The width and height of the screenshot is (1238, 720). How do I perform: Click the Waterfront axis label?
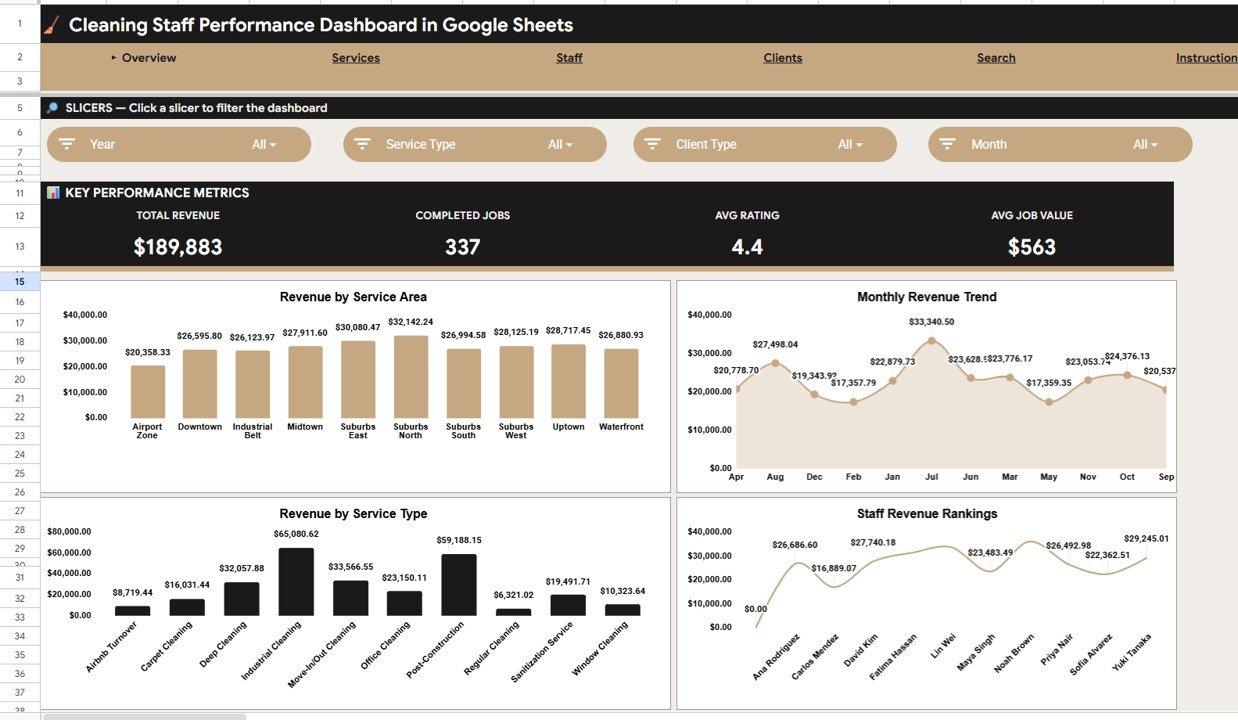click(x=621, y=427)
